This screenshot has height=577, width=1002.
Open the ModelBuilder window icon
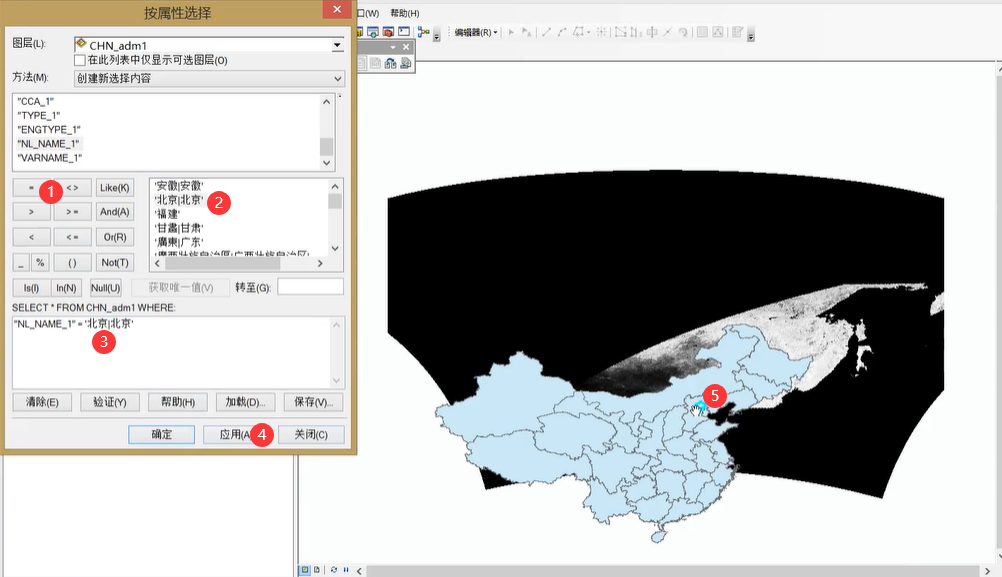[423, 32]
